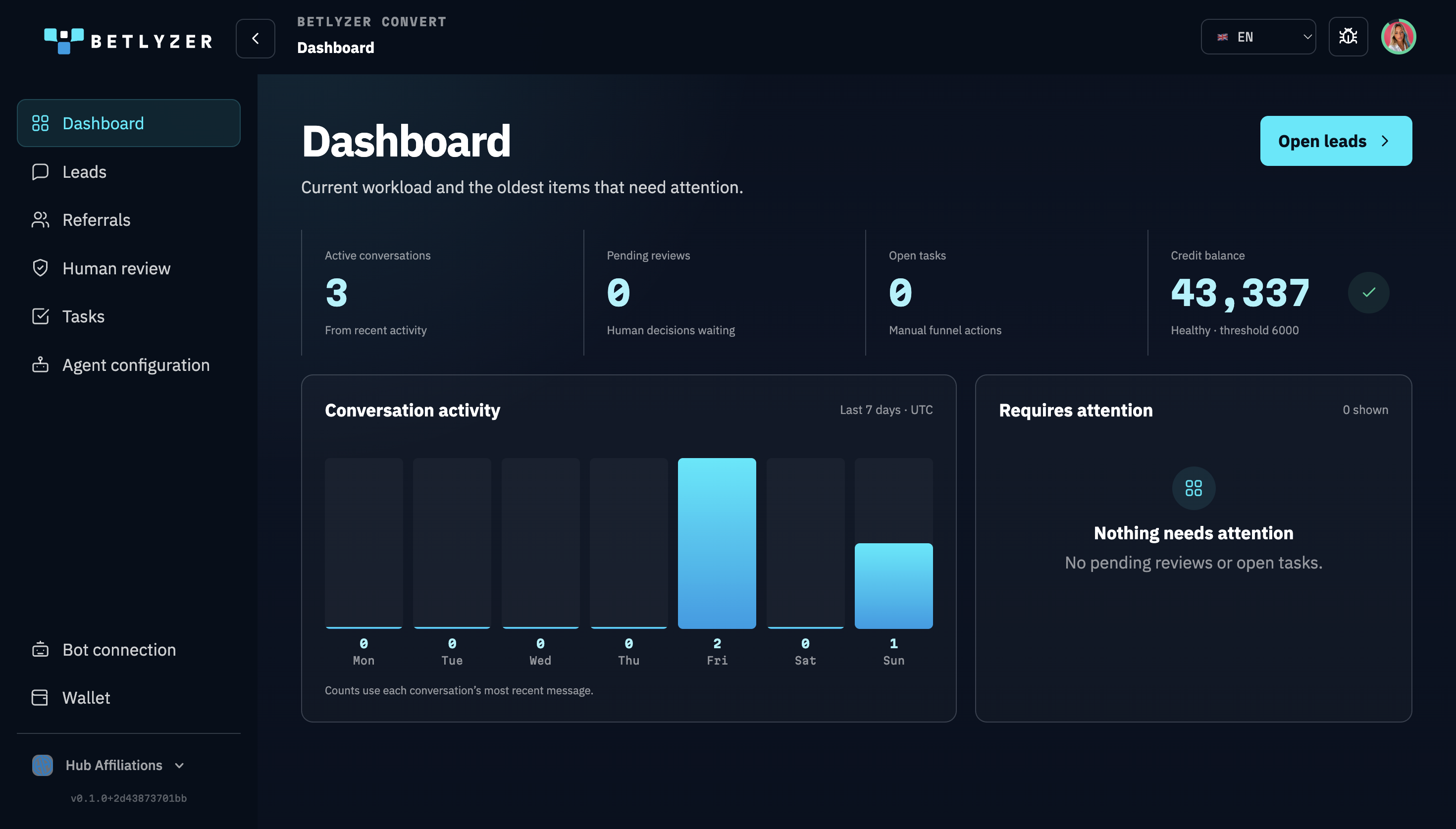Click the credit balance healthy checkmark
Viewport: 1456px width, 829px height.
1369,293
